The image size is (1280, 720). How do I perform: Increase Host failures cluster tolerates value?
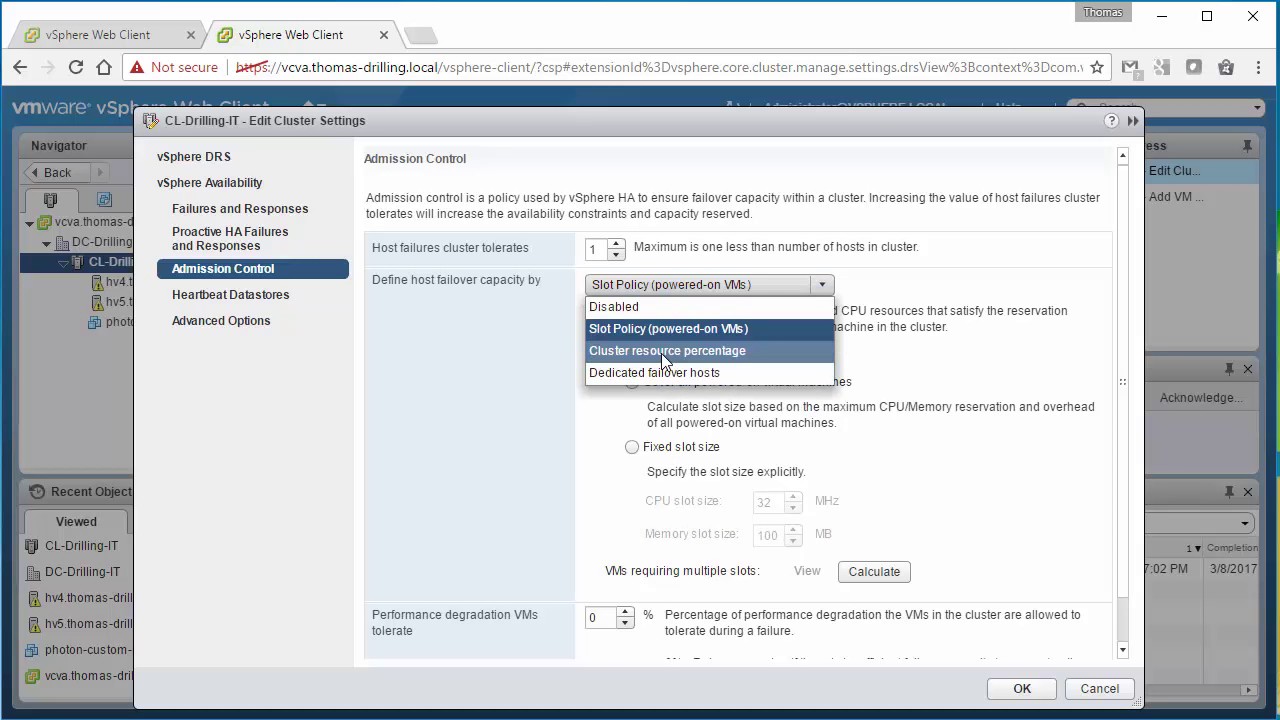616,243
